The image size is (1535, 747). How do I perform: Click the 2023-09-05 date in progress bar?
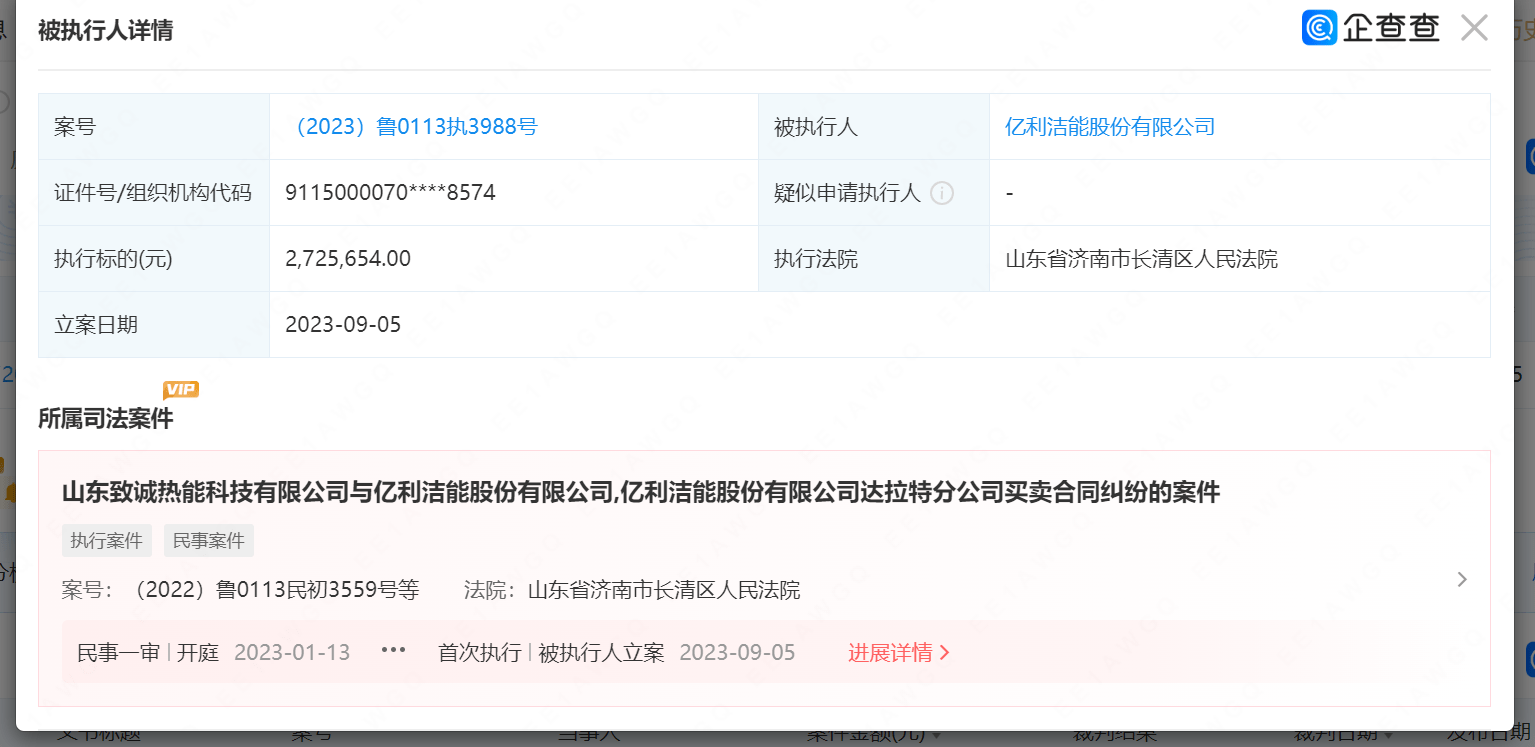tap(737, 653)
